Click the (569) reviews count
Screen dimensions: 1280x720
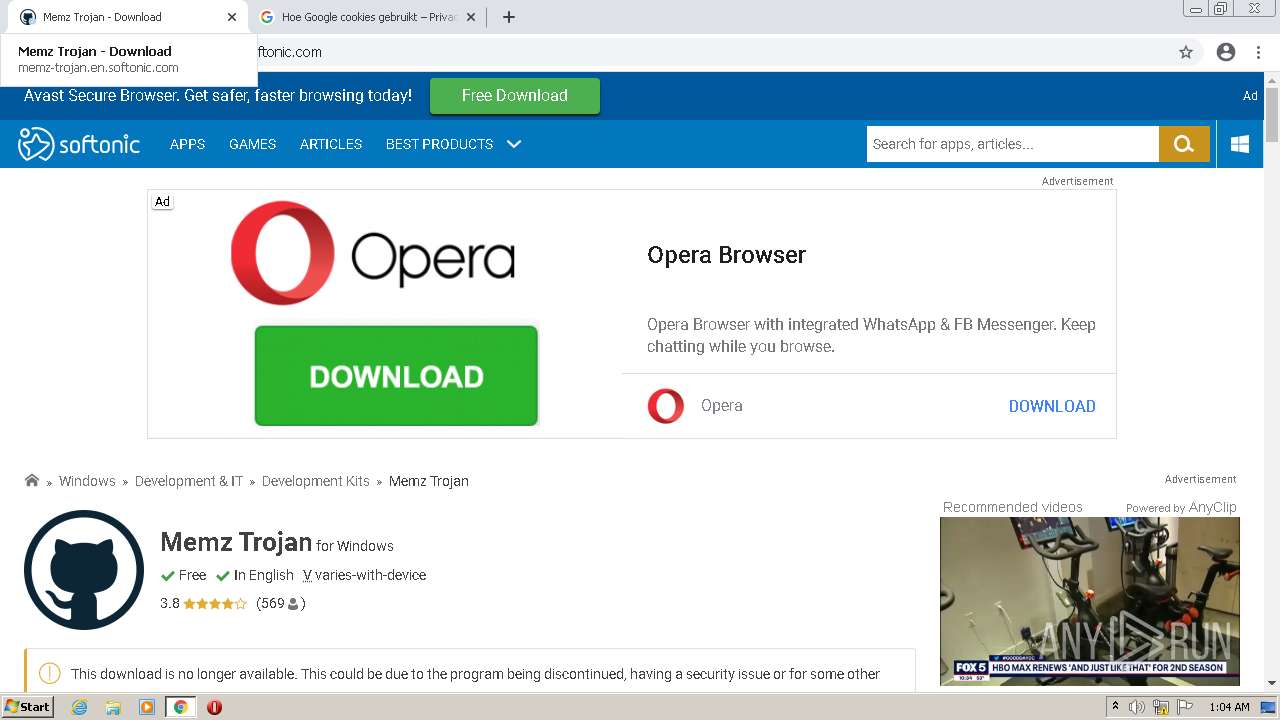tap(281, 604)
